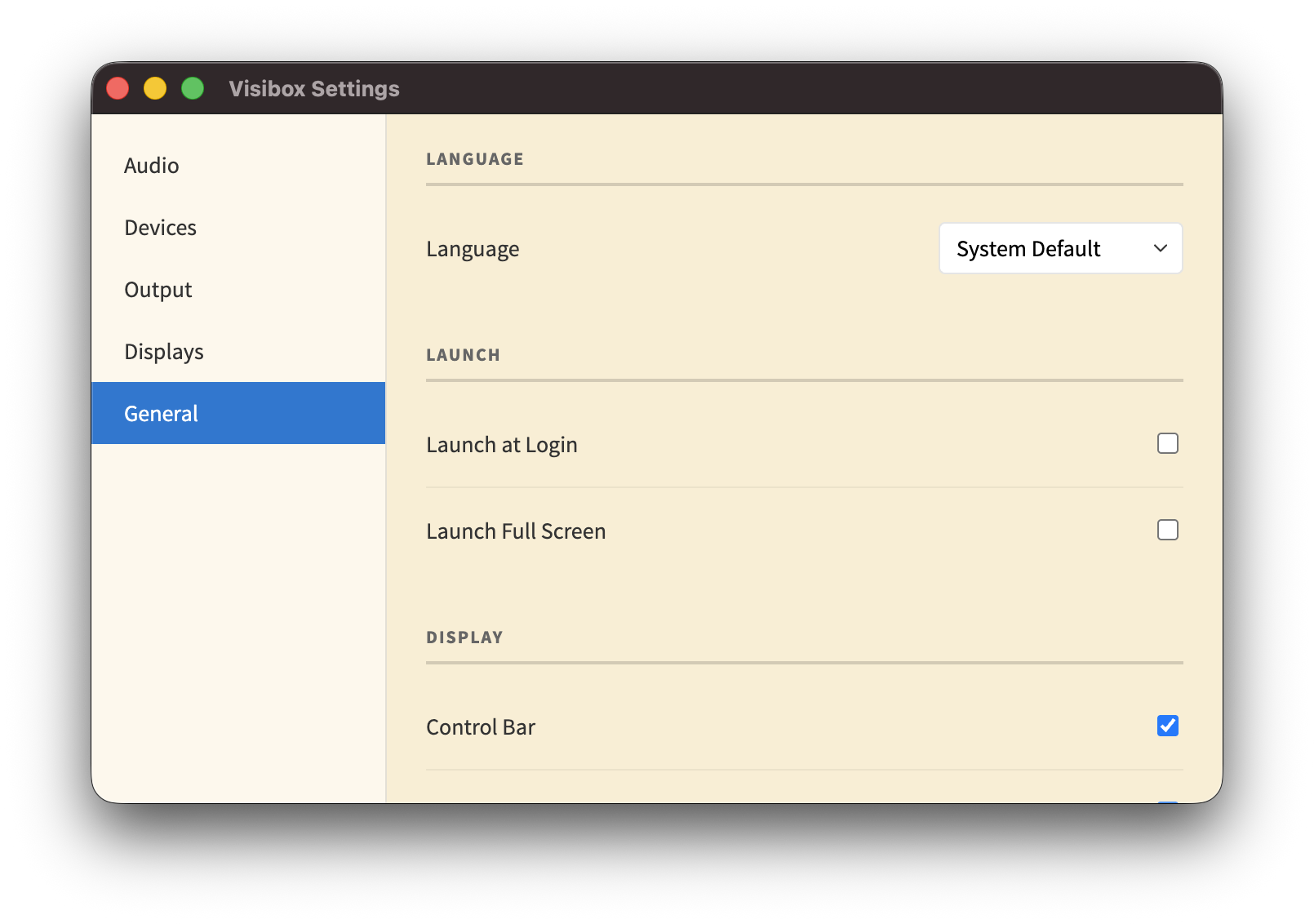Select the General settings tab
The width and height of the screenshot is (1314, 924).
[x=161, y=413]
